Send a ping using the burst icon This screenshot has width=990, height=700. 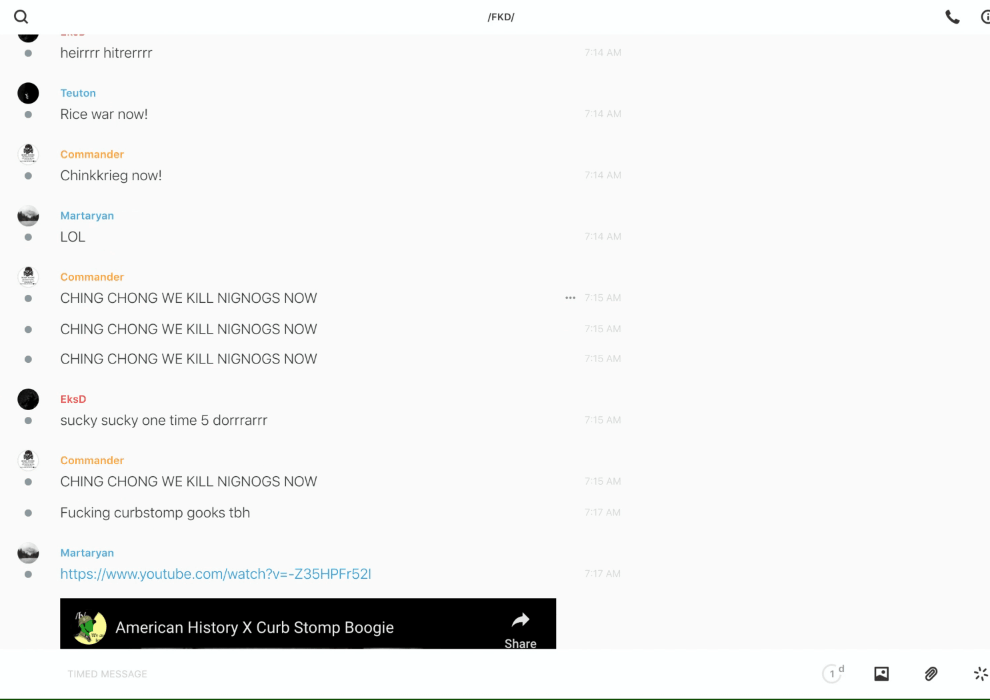tap(980, 674)
